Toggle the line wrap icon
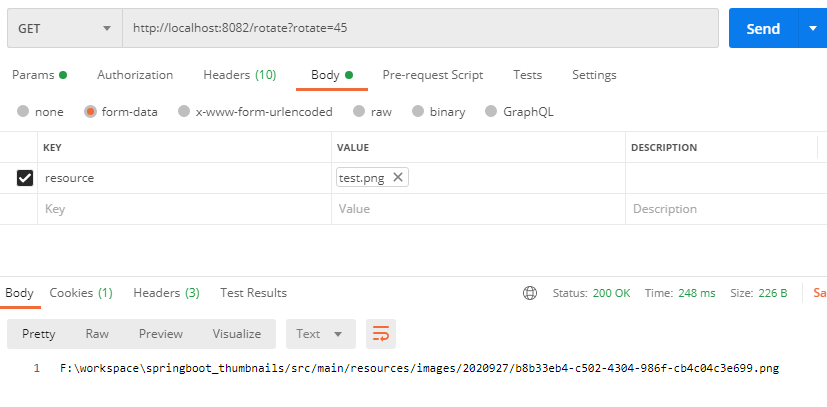 point(381,334)
